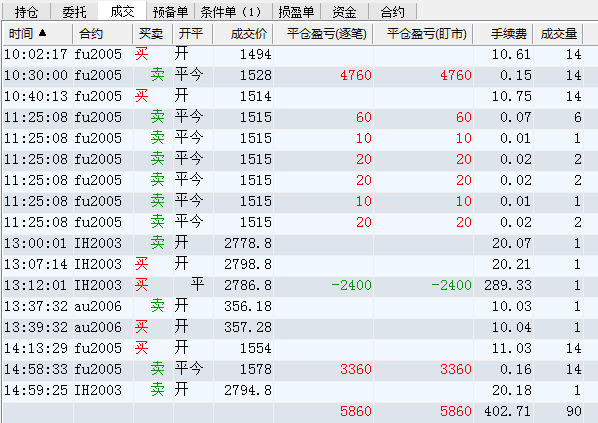Image resolution: width=598 pixels, height=423 pixels.
Task: Switch to the 持仓 tab
Action: (26, 12)
